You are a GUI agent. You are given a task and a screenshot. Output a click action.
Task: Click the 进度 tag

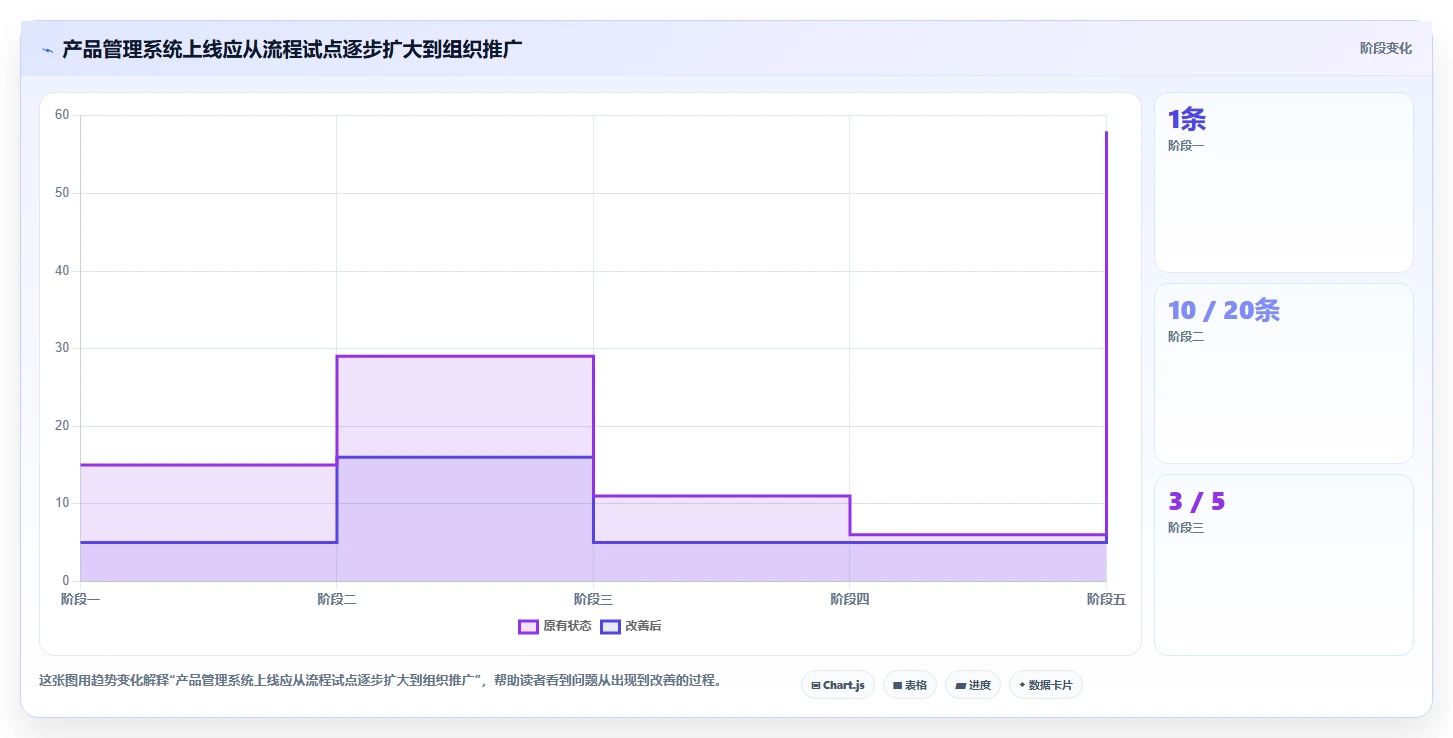973,685
